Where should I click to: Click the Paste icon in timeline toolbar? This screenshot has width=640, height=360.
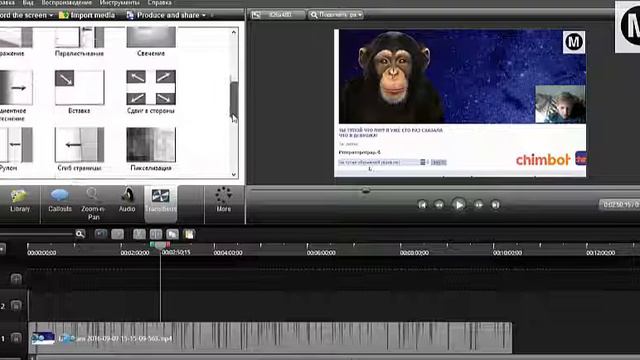click(189, 234)
